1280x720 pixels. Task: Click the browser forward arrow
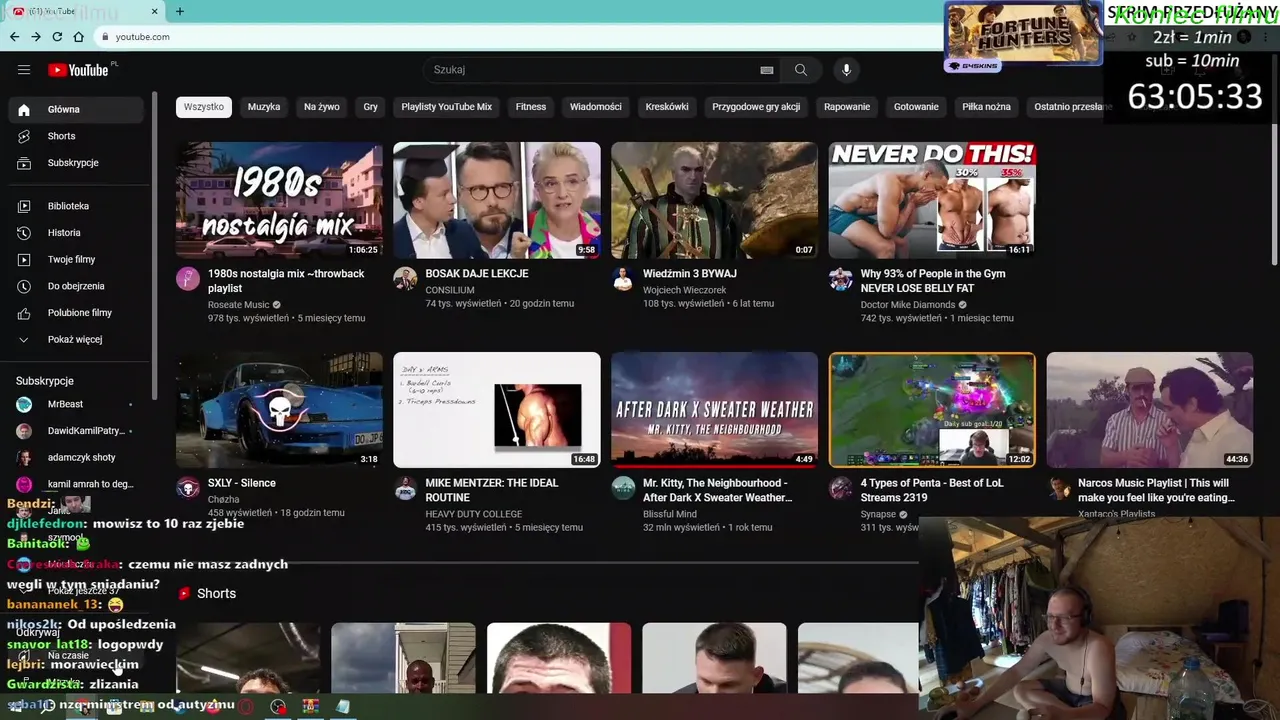36,37
